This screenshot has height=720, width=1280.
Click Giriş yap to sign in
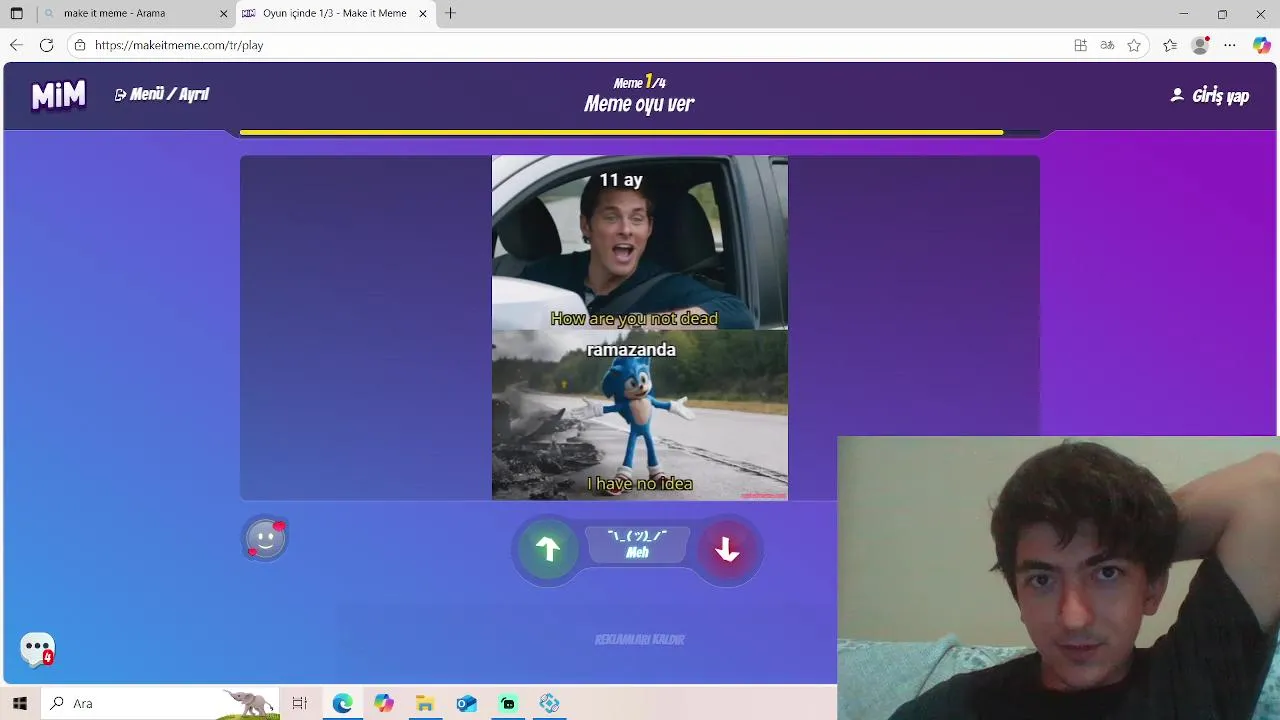1210,96
